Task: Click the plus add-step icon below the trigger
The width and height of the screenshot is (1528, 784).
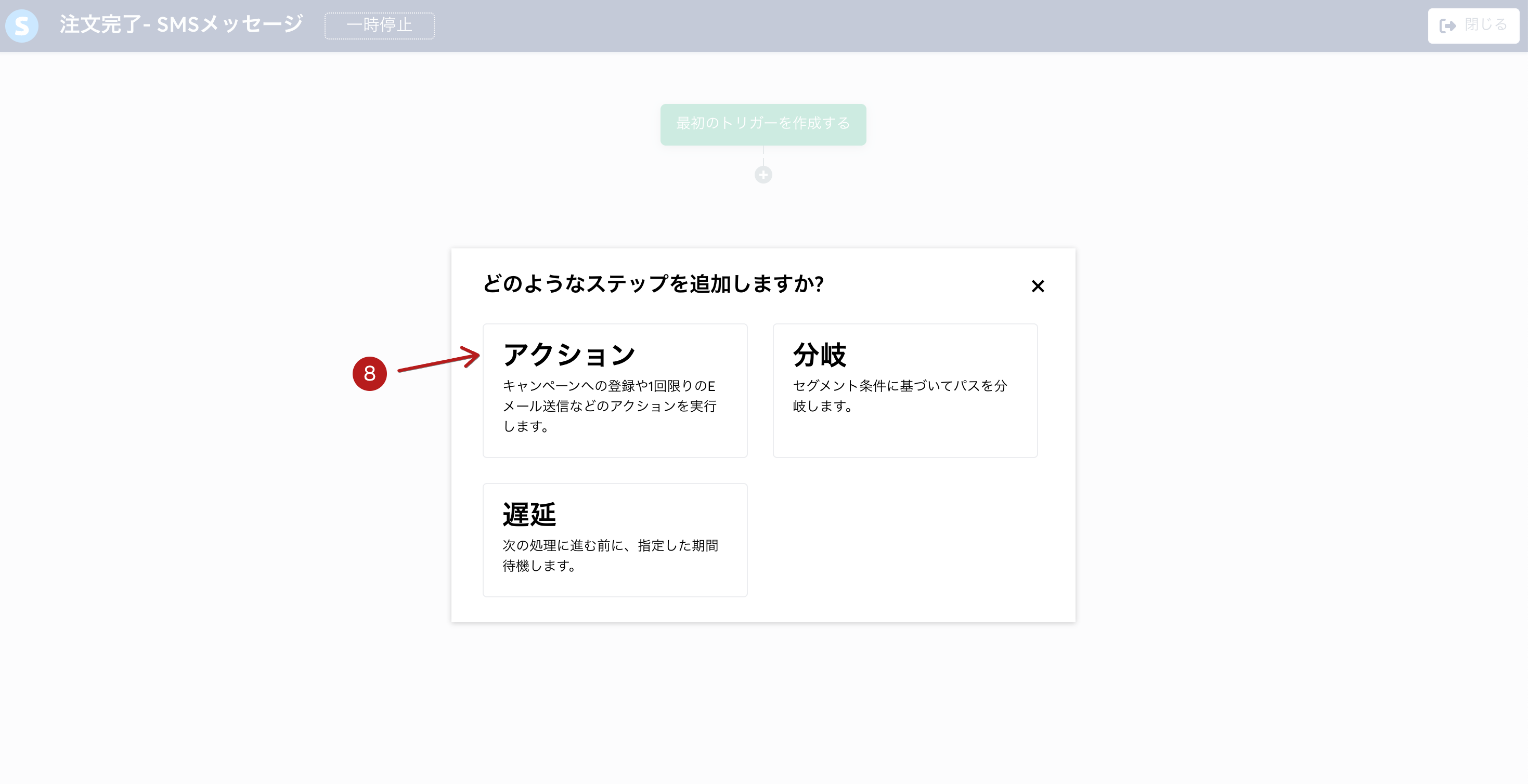Action: click(763, 175)
